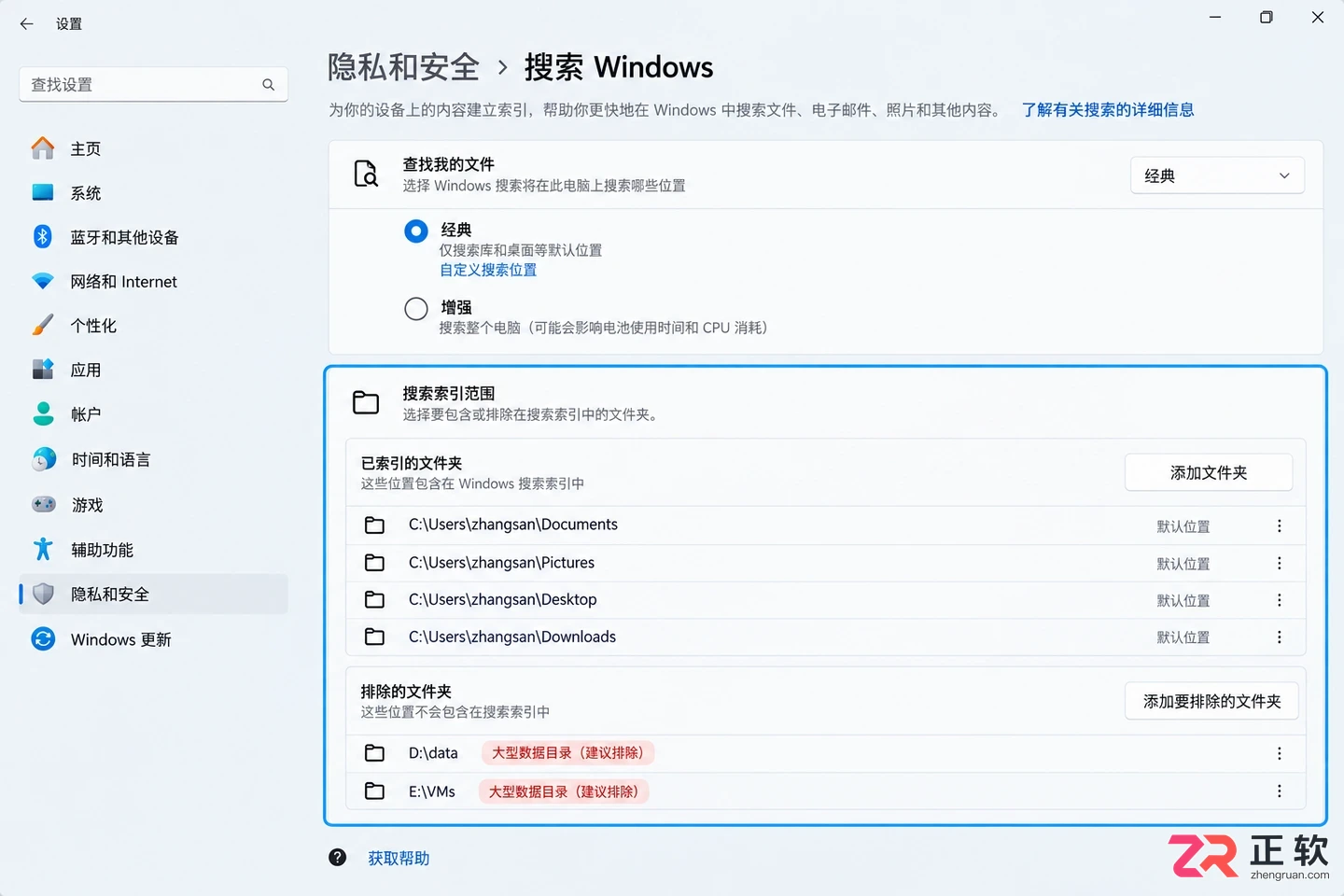
Task: Click the Wi-Fi icon for 网络和 Internet
Action: [43, 281]
